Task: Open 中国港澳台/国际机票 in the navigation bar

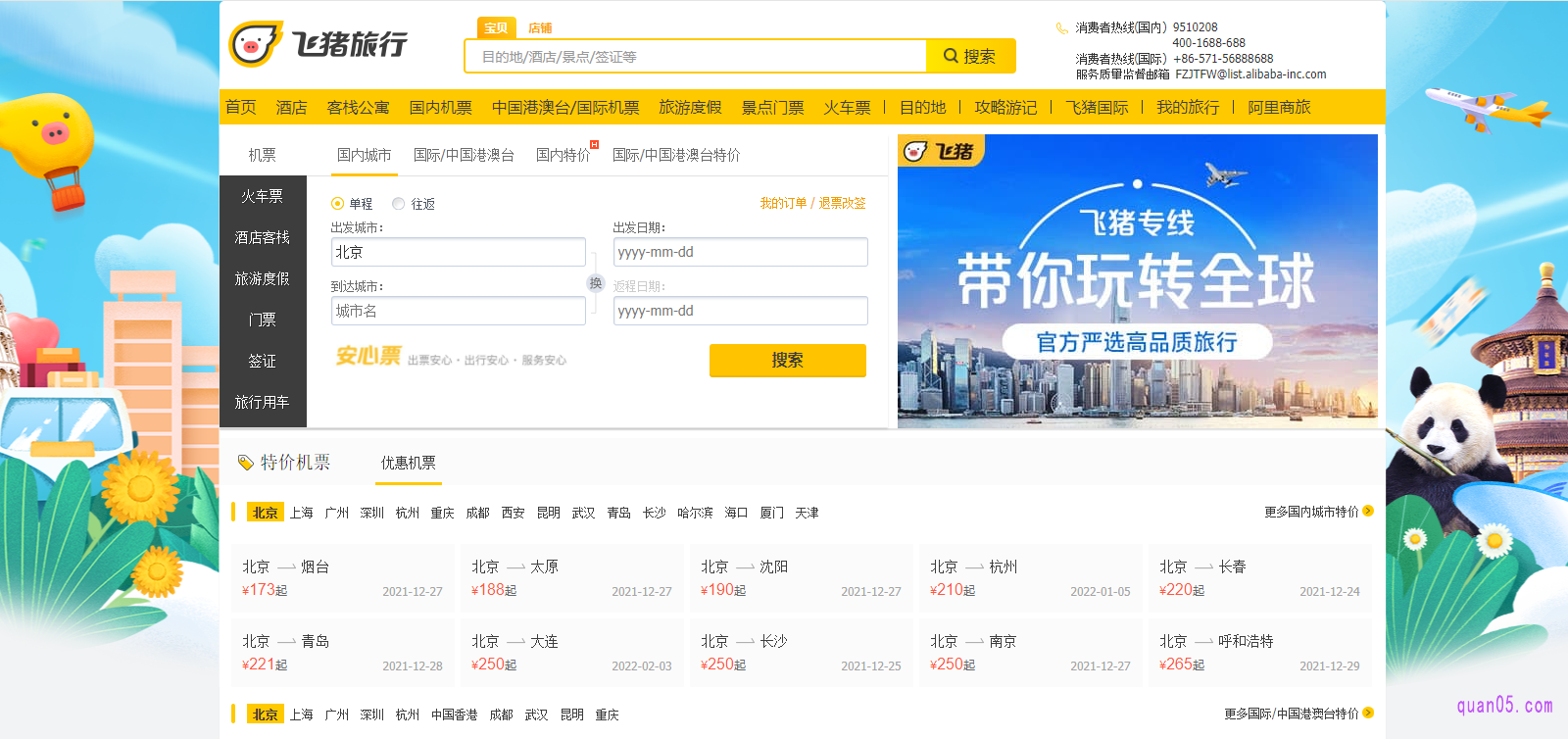Action: tap(565, 107)
